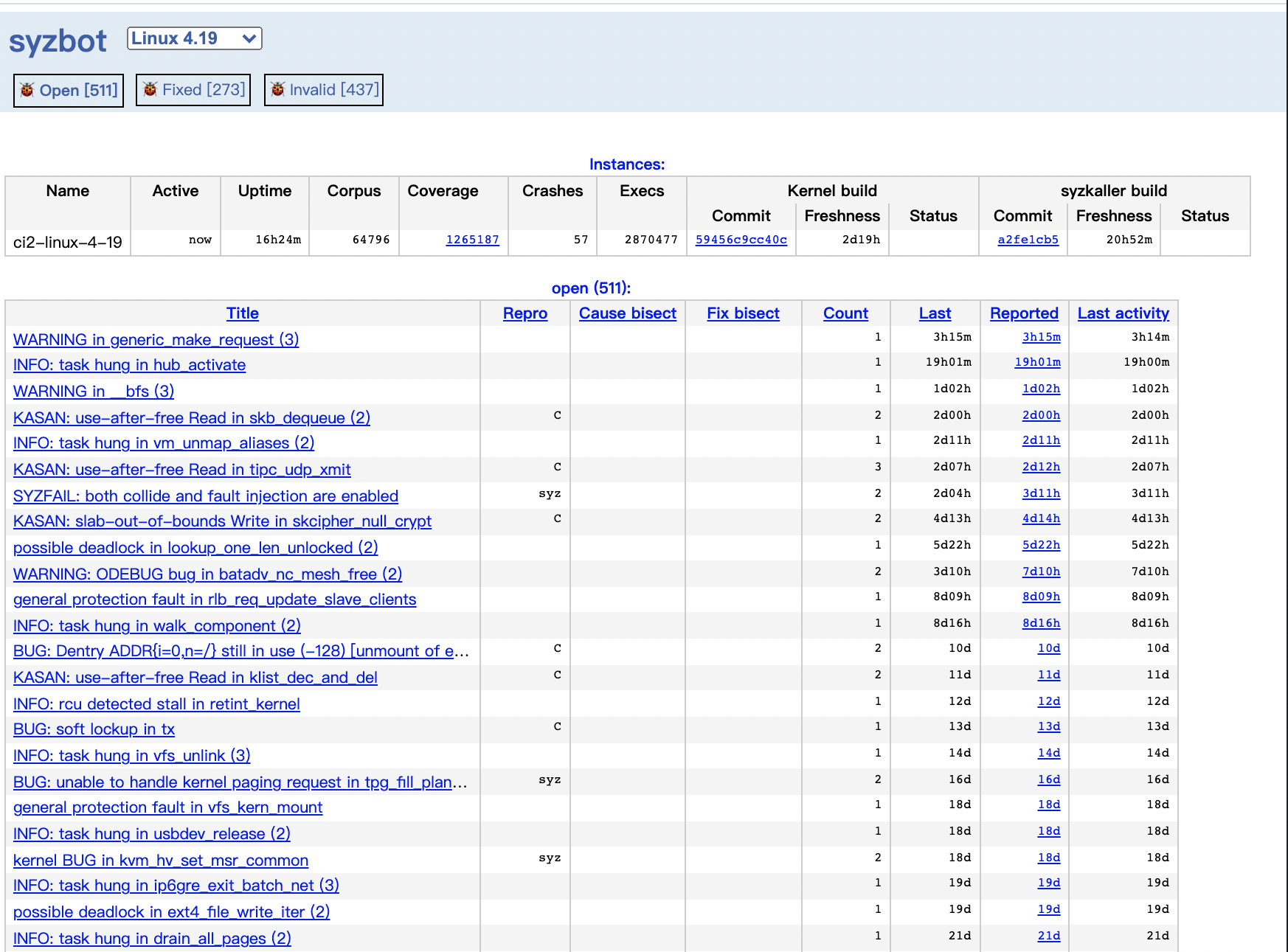1288x952 pixels.
Task: Sort by Last activity column
Action: [1123, 313]
